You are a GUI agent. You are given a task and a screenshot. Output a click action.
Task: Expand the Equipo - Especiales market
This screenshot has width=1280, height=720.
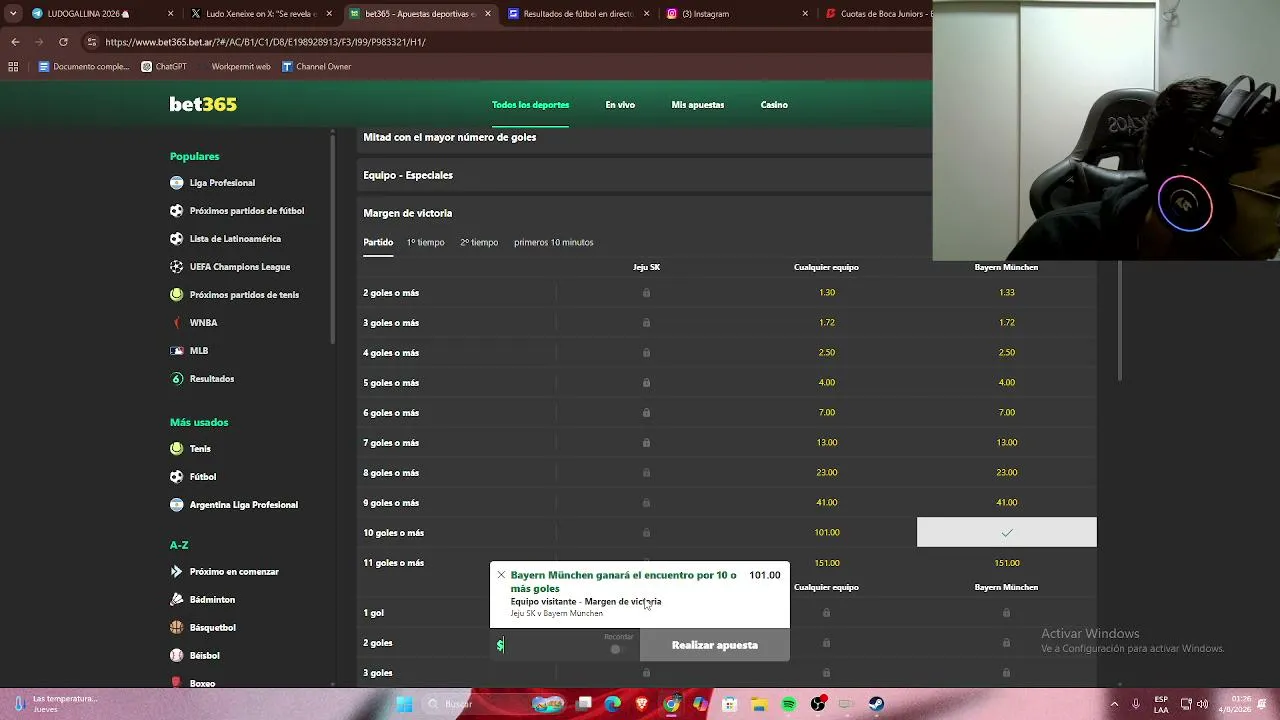click(x=644, y=175)
